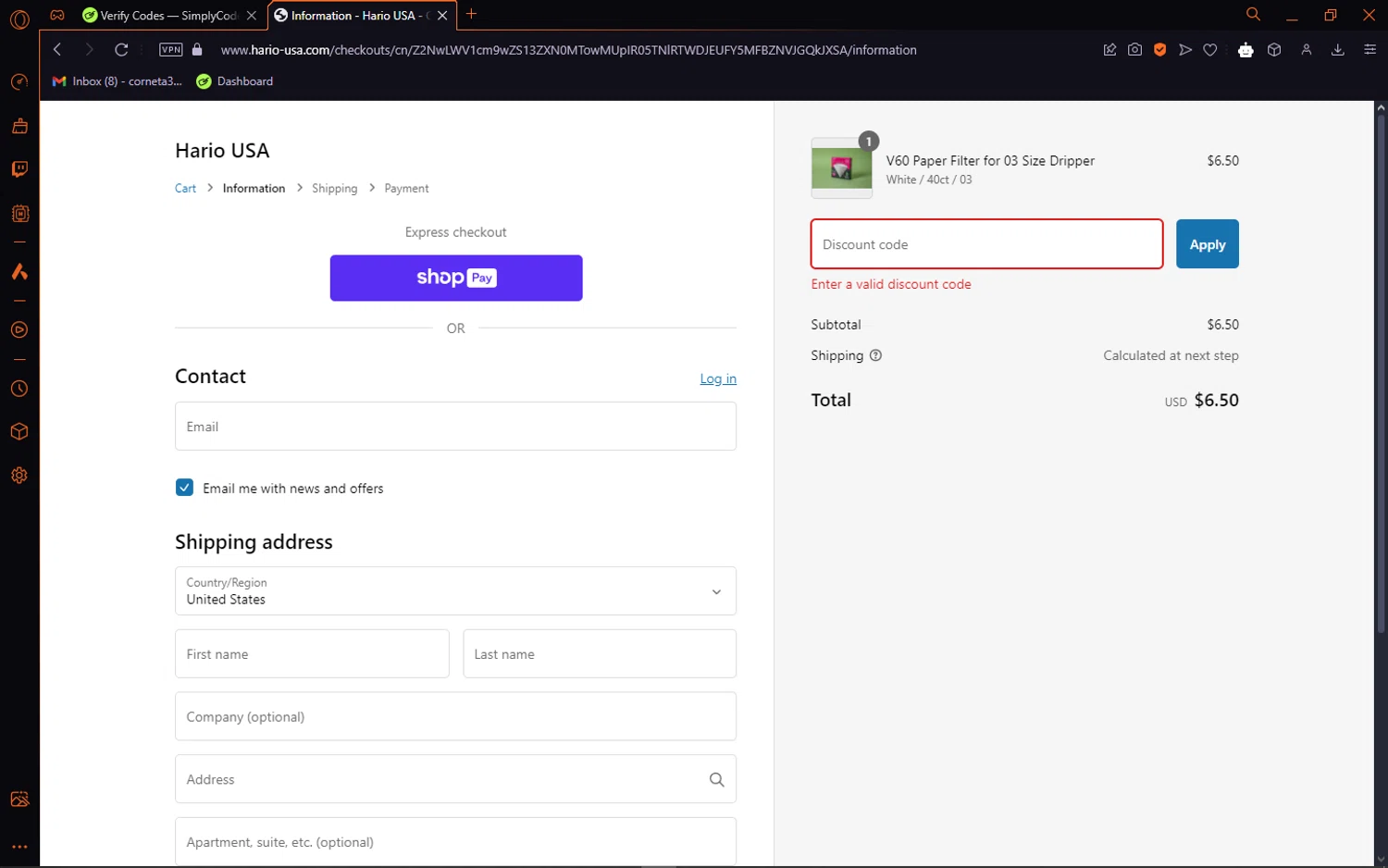This screenshot has height=868, width=1388.
Task: Open the robot extension icon in toolbar
Action: [x=1245, y=50]
